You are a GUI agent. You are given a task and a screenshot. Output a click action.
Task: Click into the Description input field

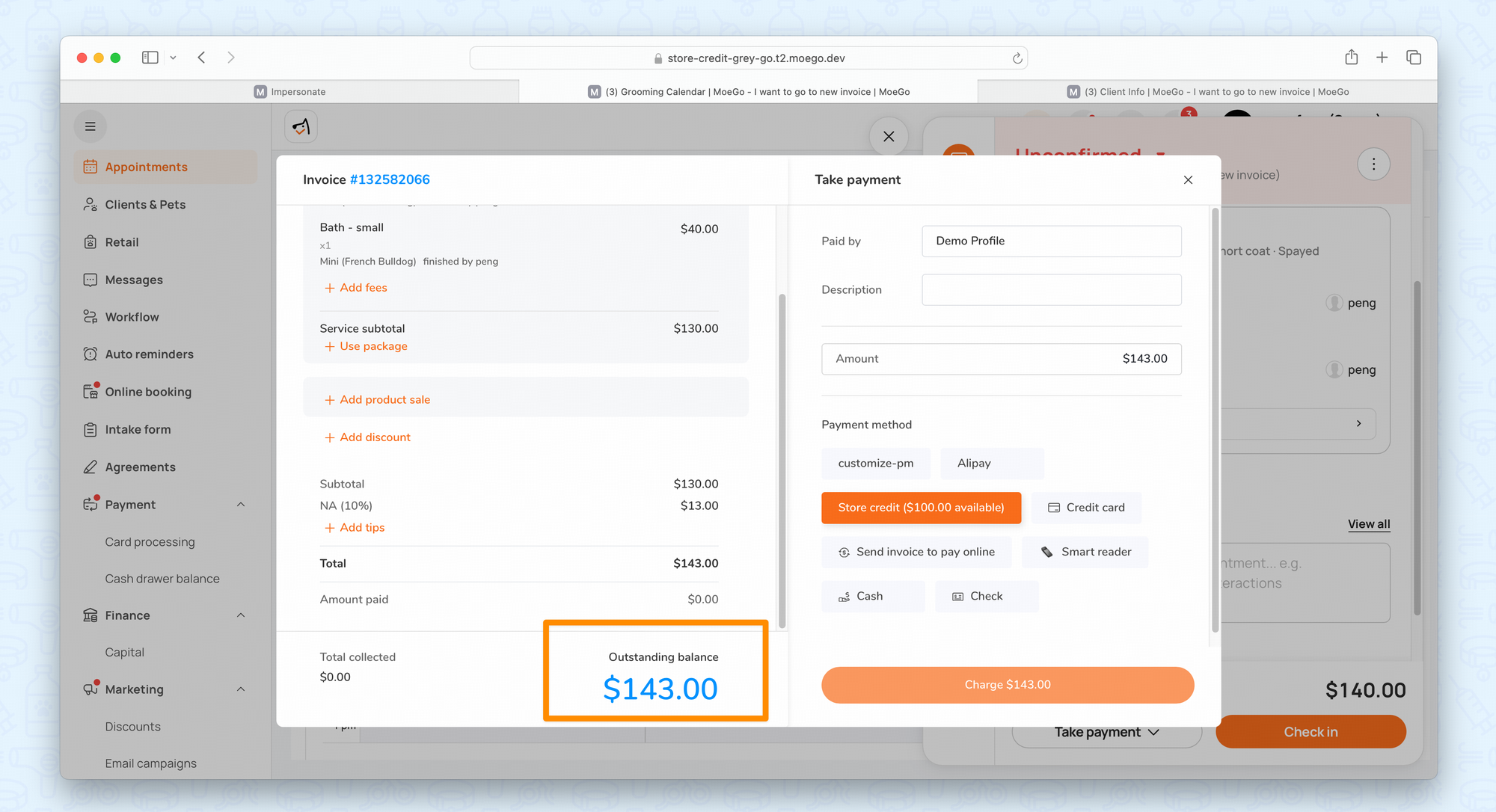pyautogui.click(x=1051, y=290)
